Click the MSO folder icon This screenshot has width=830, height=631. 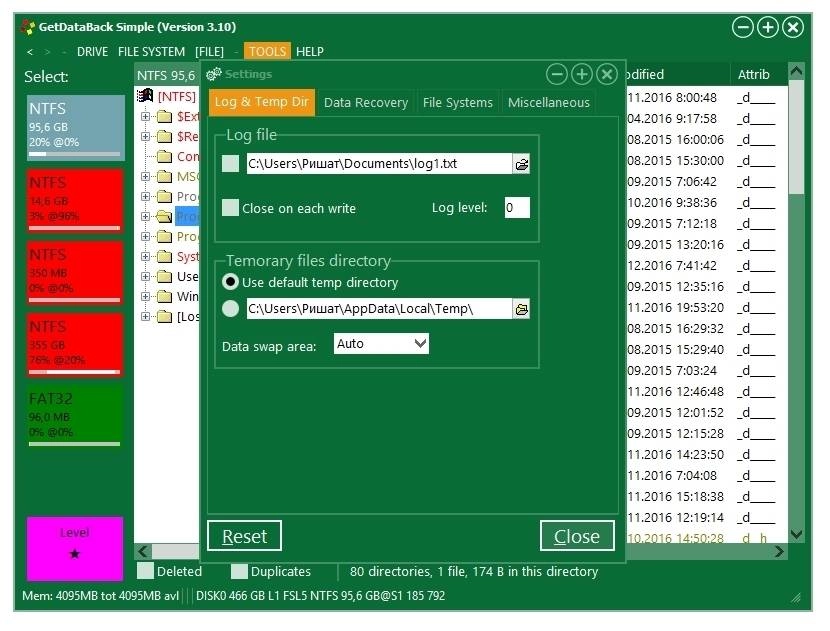click(x=165, y=176)
